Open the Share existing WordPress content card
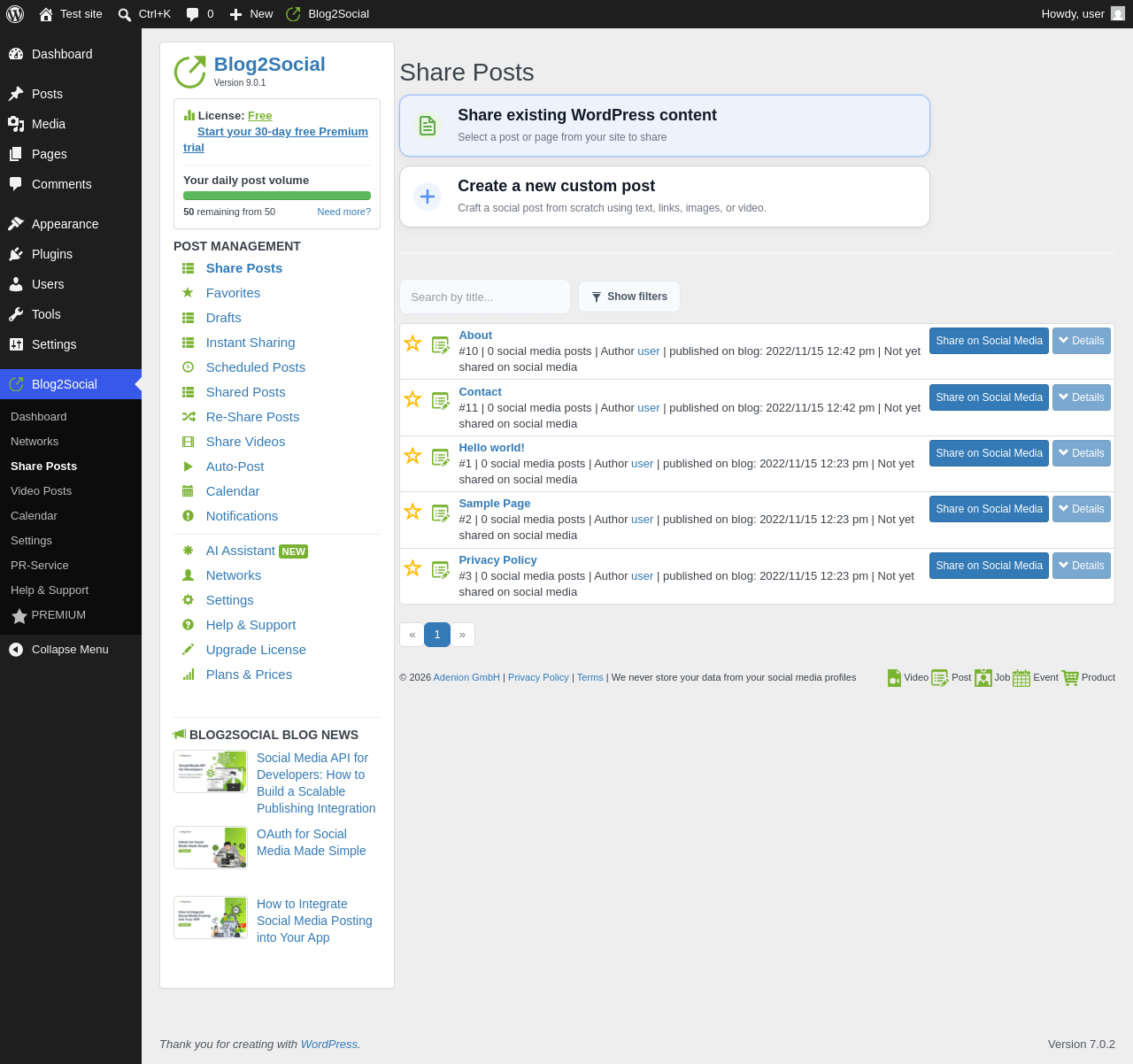This screenshot has width=1133, height=1064. click(665, 126)
